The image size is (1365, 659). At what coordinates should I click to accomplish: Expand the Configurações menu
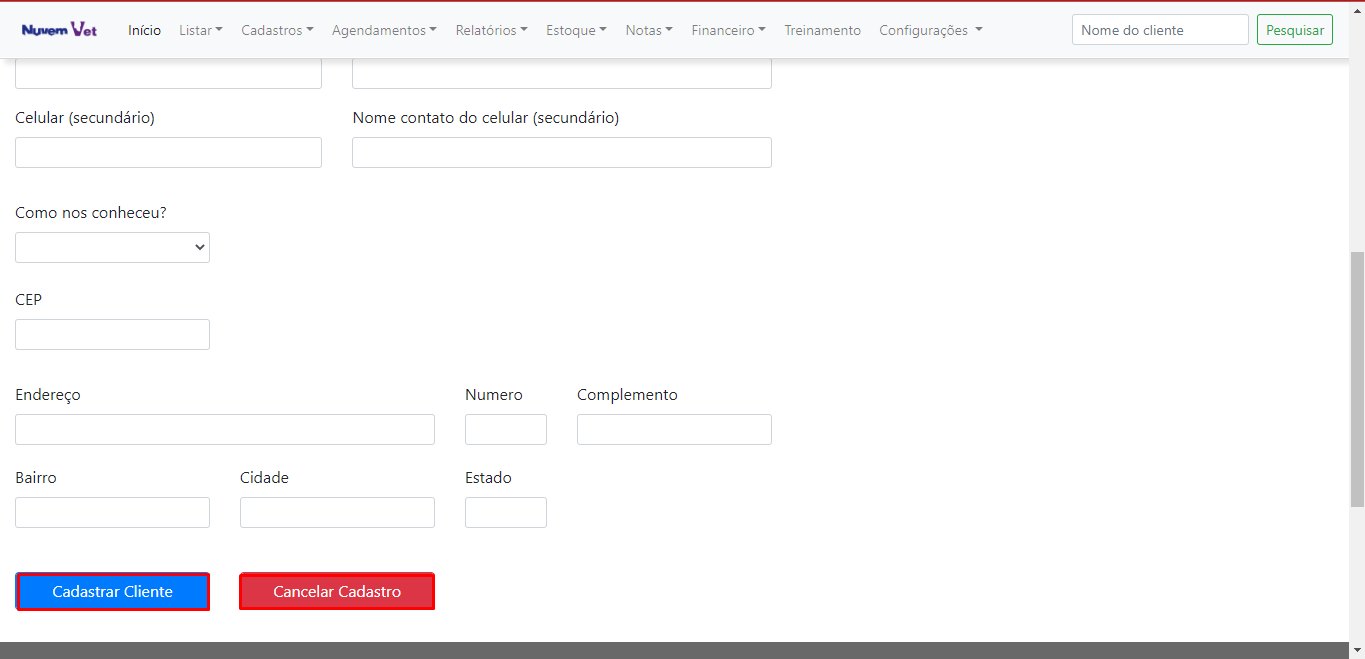[930, 30]
